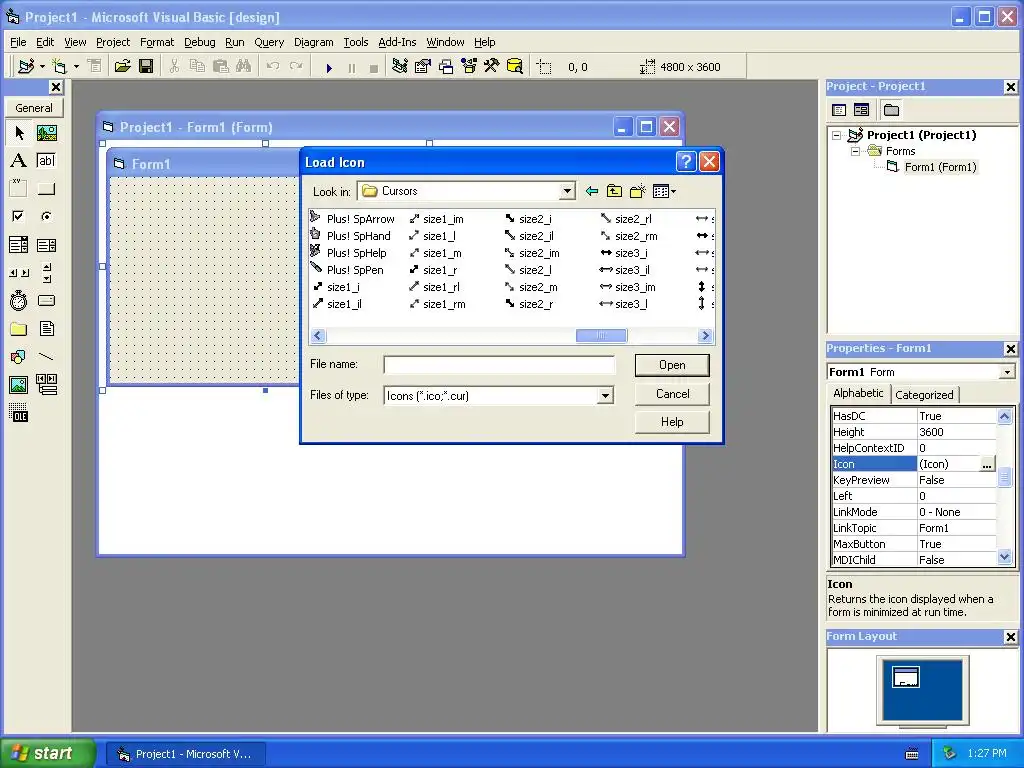Select the Plus! SpArrow cursor file
1024x768 pixels.
tap(353, 219)
